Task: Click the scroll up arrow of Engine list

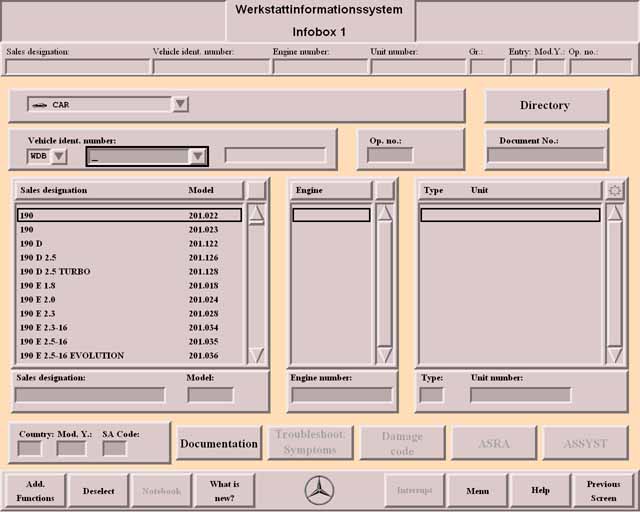Action: tap(384, 214)
